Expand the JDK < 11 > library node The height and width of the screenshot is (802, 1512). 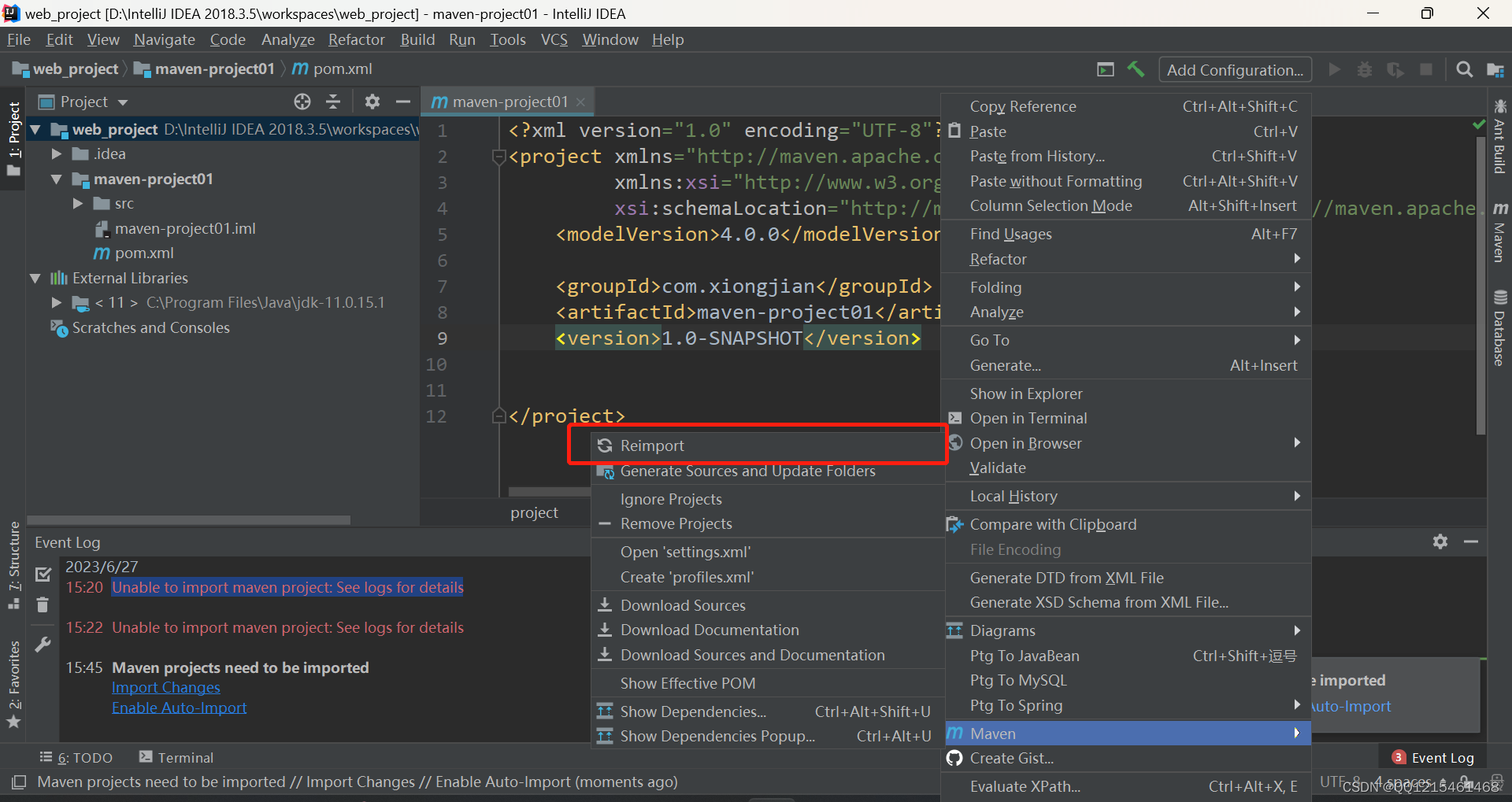tap(56, 302)
